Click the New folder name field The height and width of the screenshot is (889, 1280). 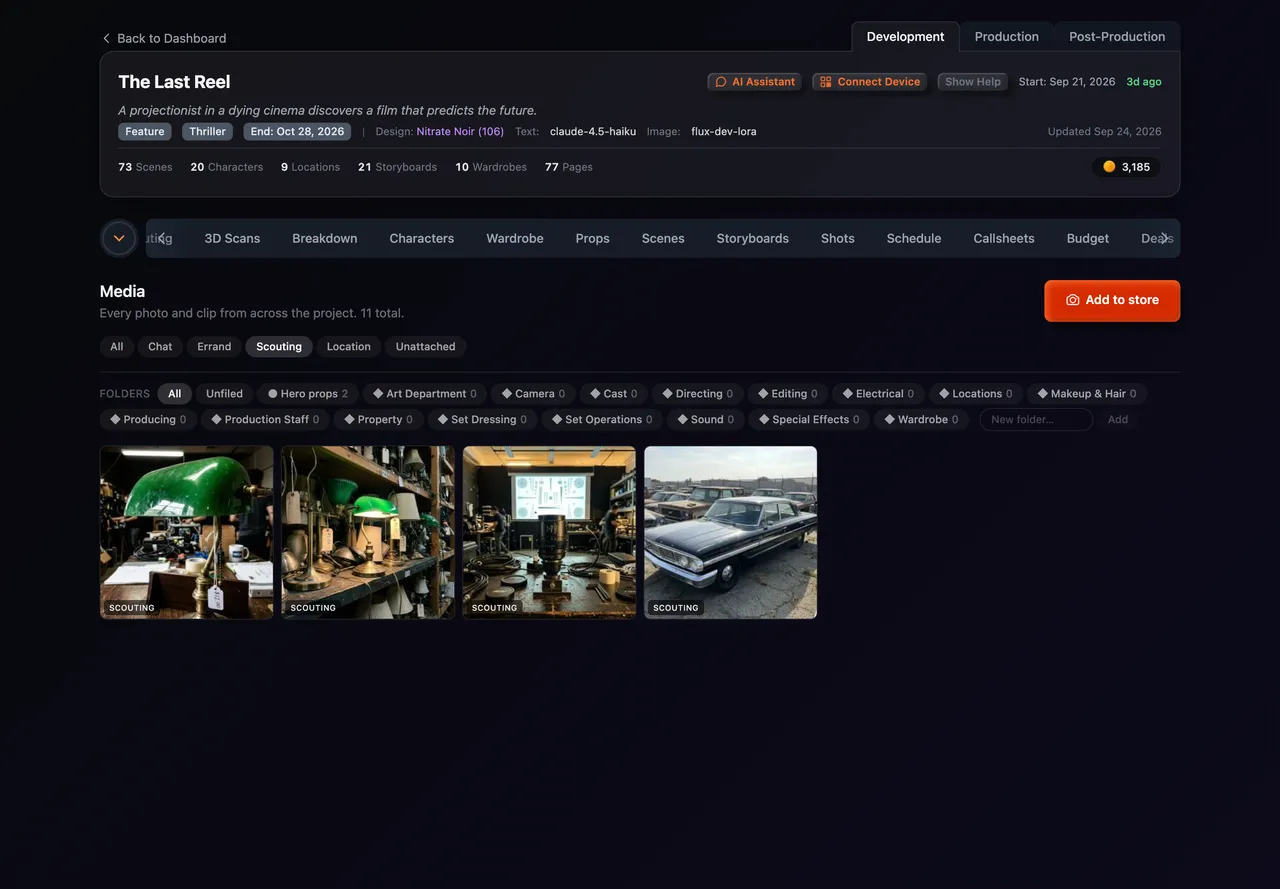(x=1035, y=420)
